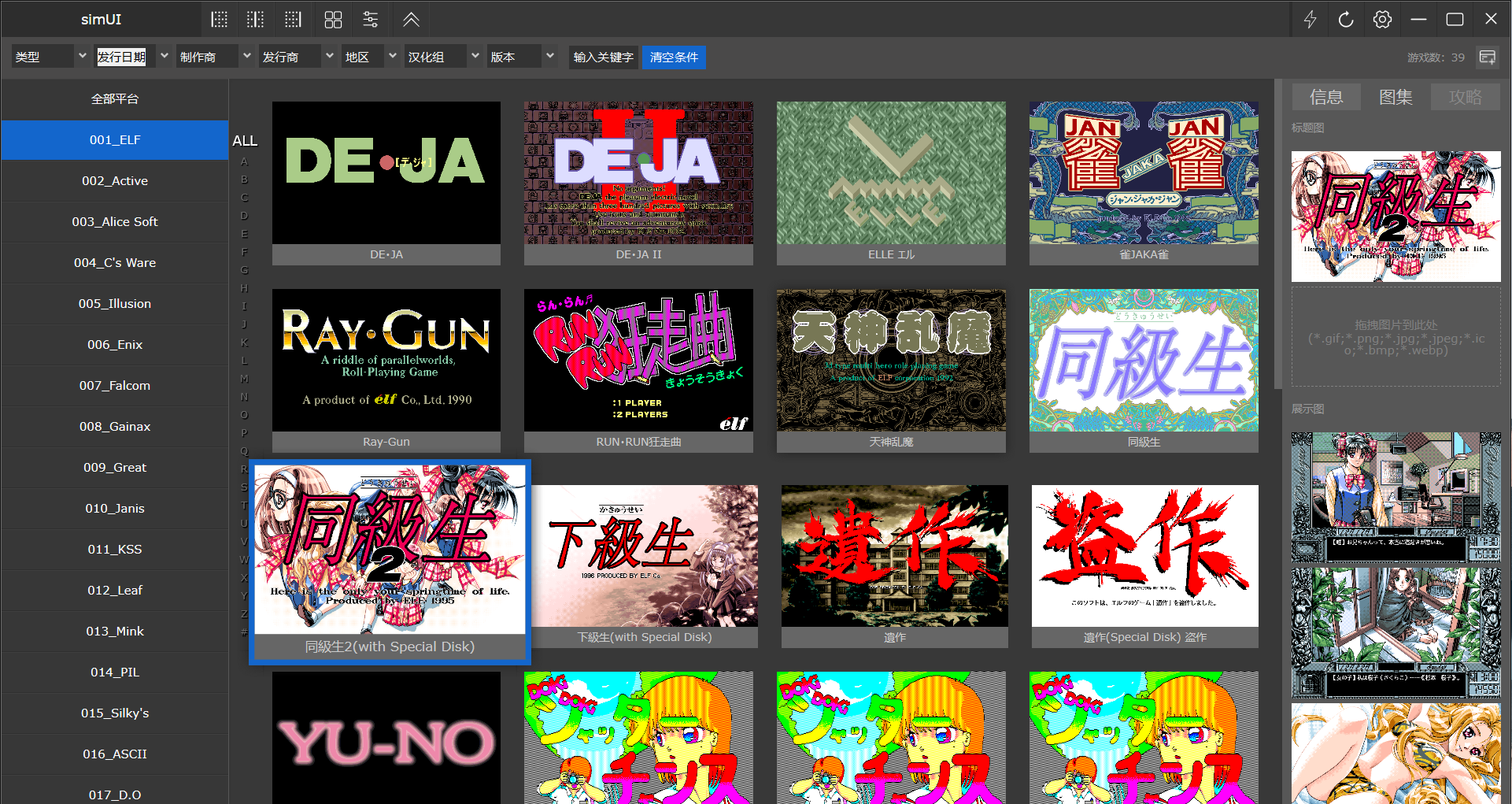Open the 版本 dropdown
Image resolution: width=1512 pixels, height=804 pixels.
point(523,57)
